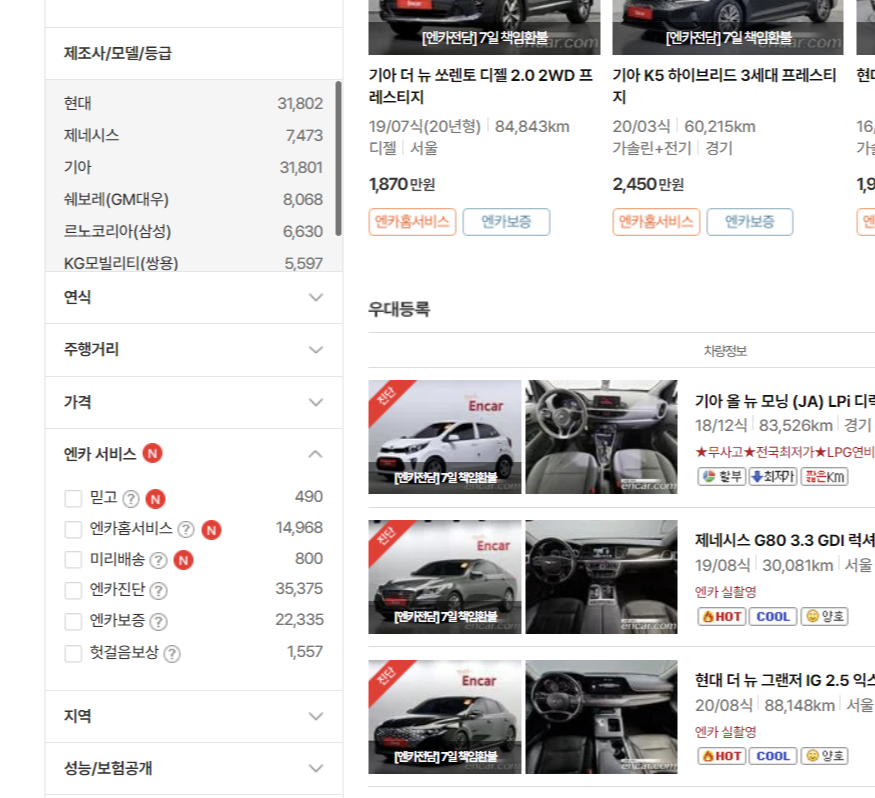Click 무사고 전국최저가 promo text on 모닝

click(785, 452)
